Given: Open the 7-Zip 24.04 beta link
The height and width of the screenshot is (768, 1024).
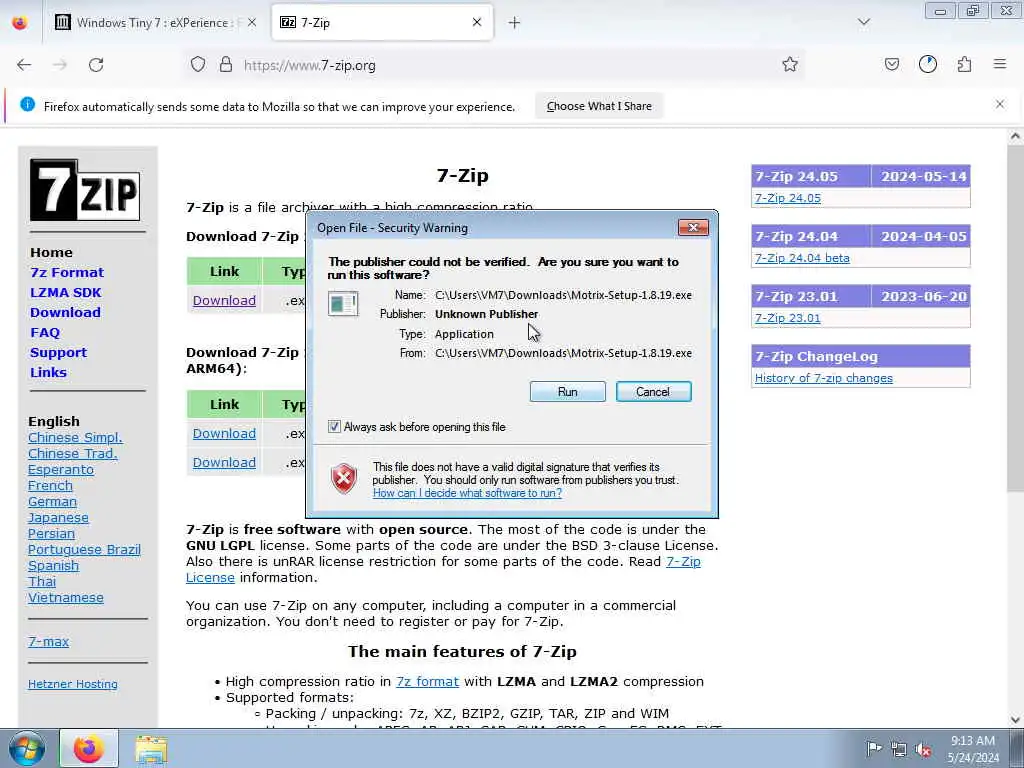Looking at the screenshot, I should coord(802,258).
